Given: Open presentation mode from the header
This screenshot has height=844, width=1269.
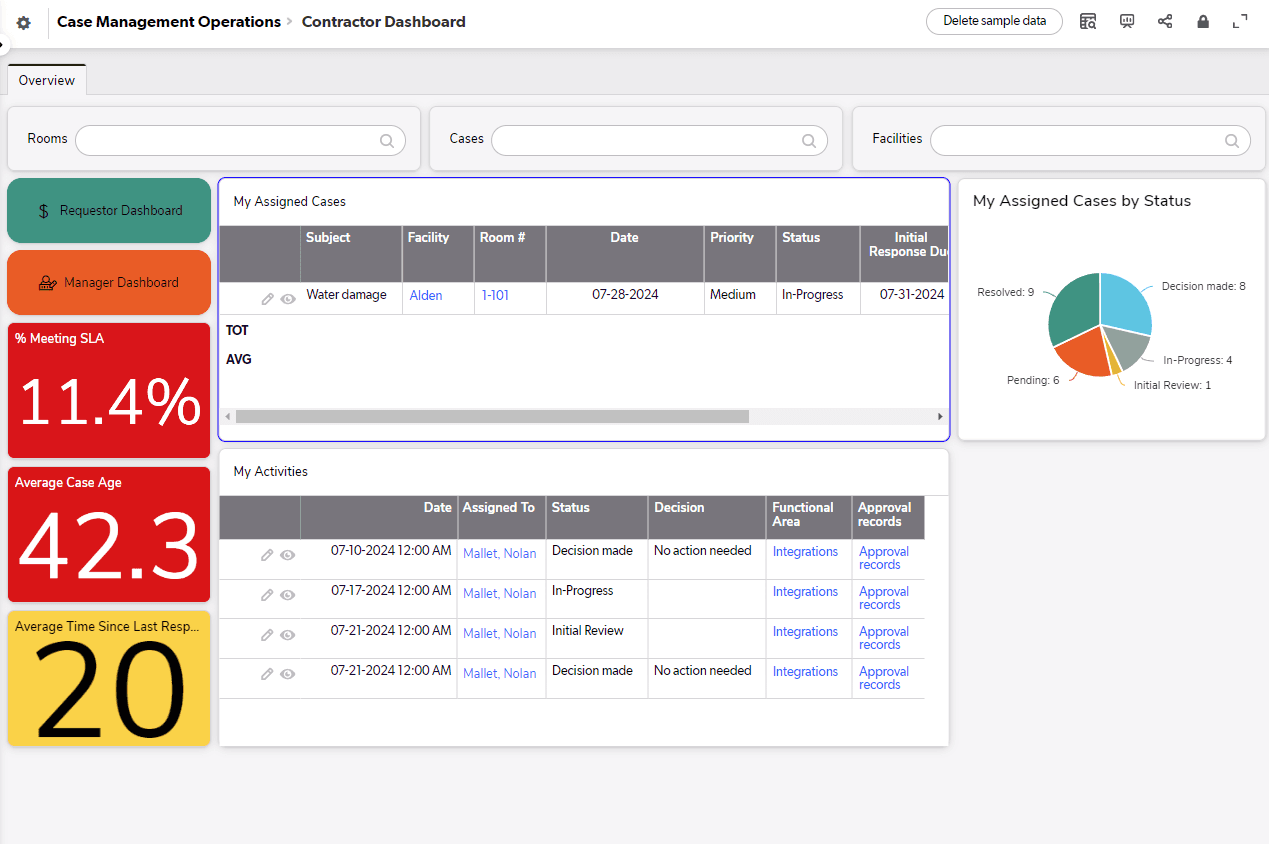Looking at the screenshot, I should [1127, 21].
